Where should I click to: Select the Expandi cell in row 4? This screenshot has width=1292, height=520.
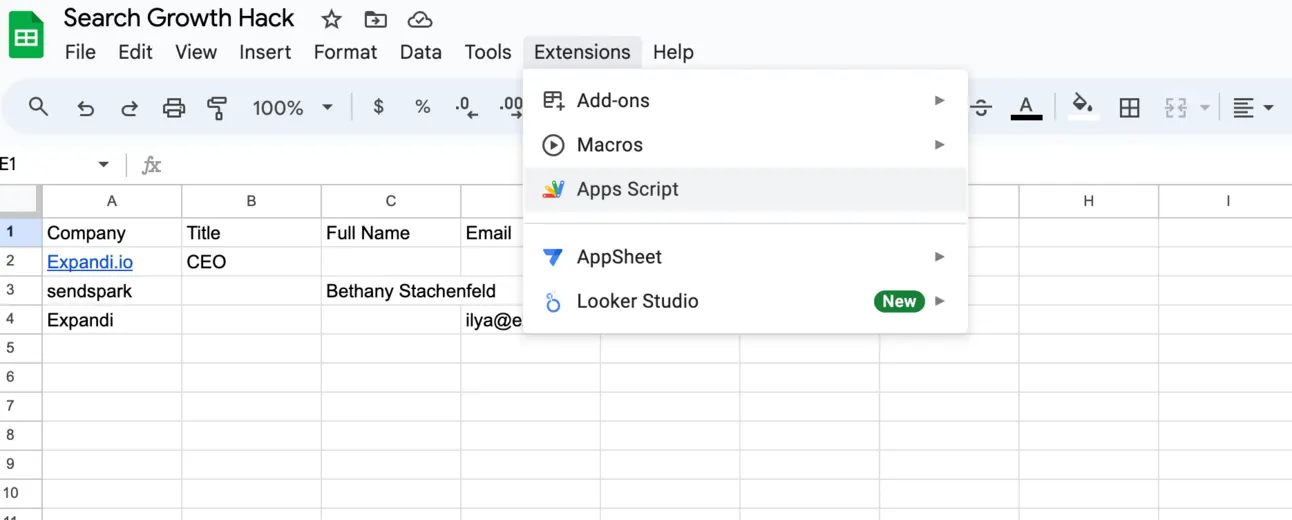112,320
